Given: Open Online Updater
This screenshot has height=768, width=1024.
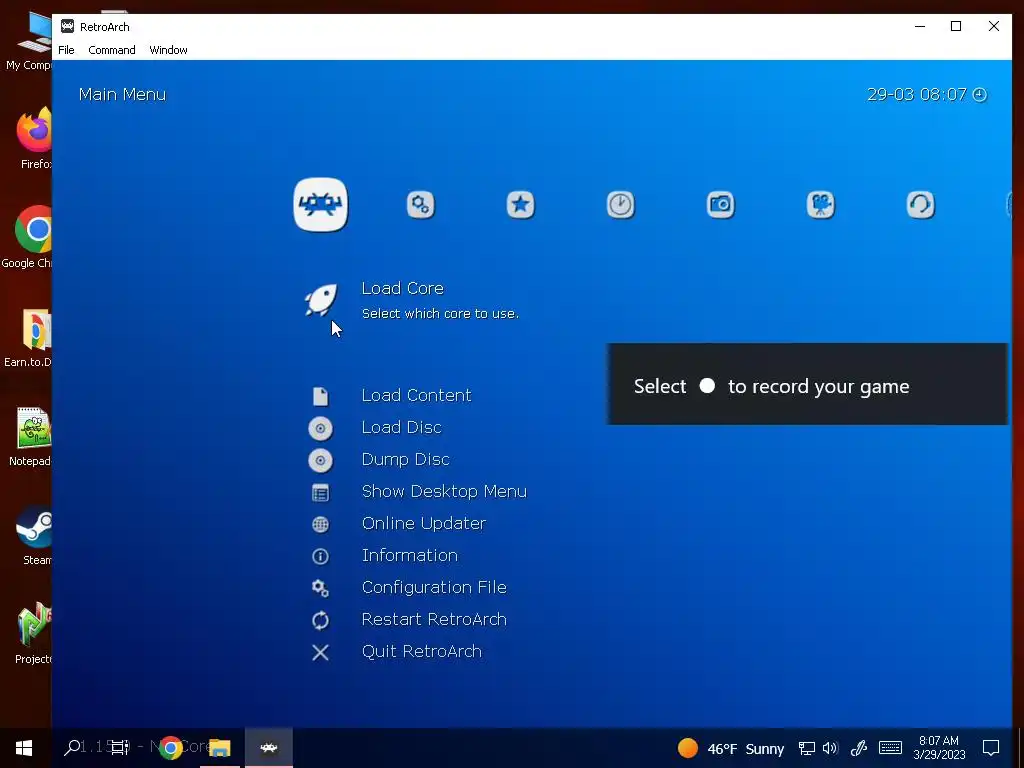Looking at the screenshot, I should coord(424,523).
